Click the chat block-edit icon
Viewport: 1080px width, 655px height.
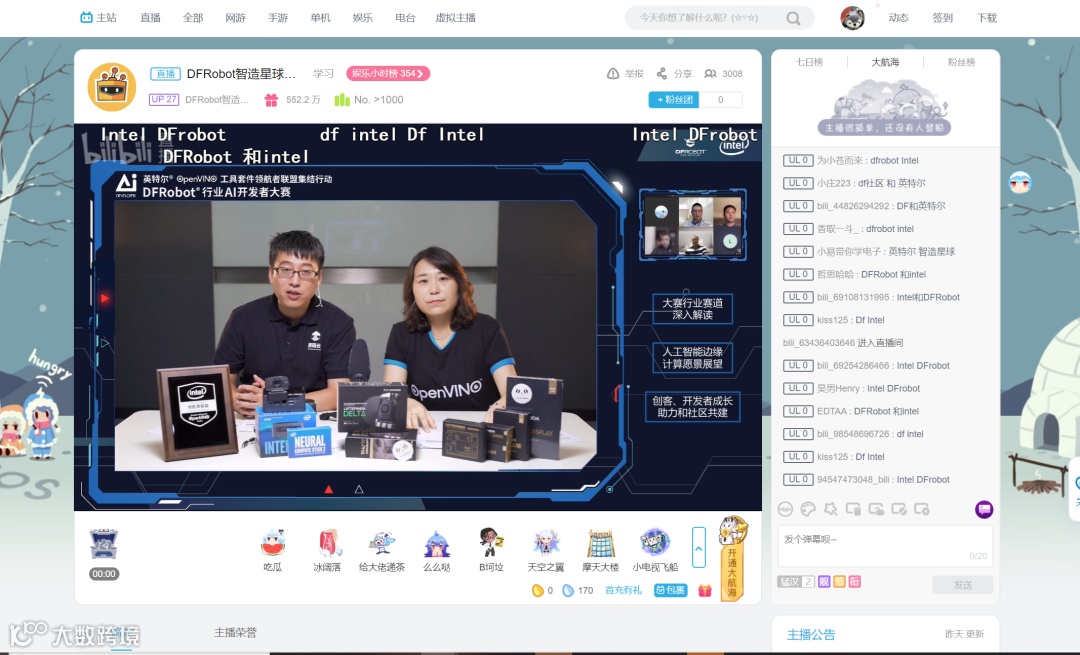click(x=899, y=510)
